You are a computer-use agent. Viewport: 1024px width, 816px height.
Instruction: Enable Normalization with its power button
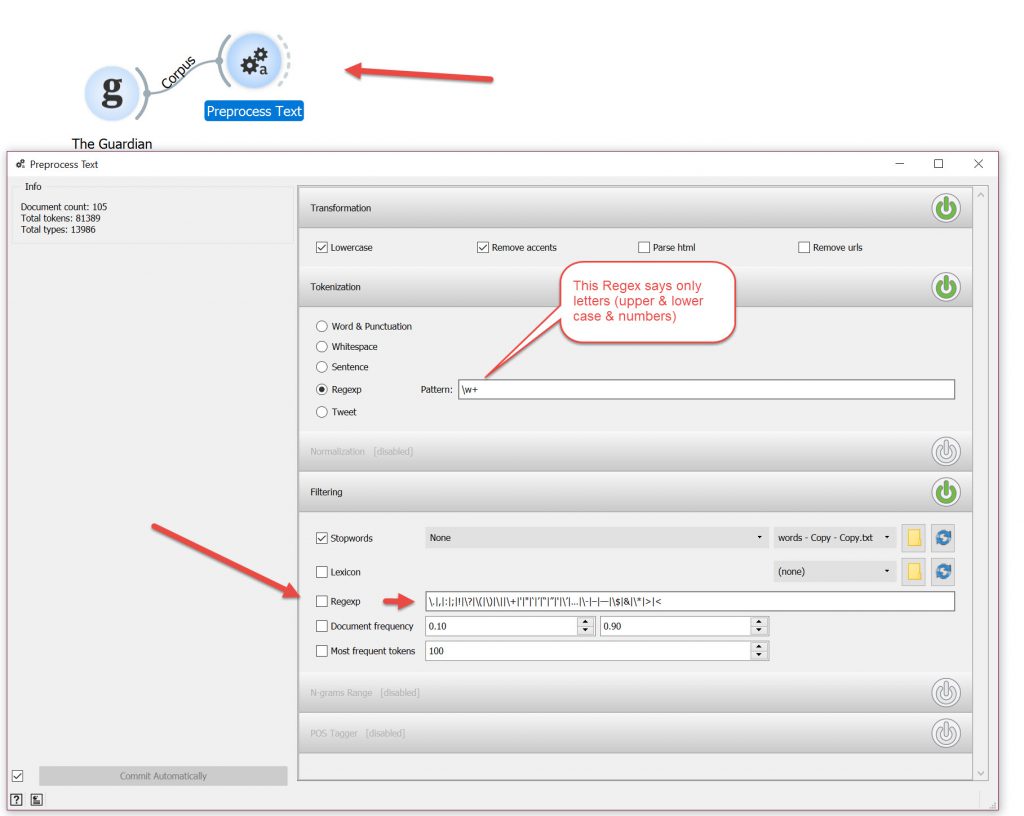coord(945,451)
